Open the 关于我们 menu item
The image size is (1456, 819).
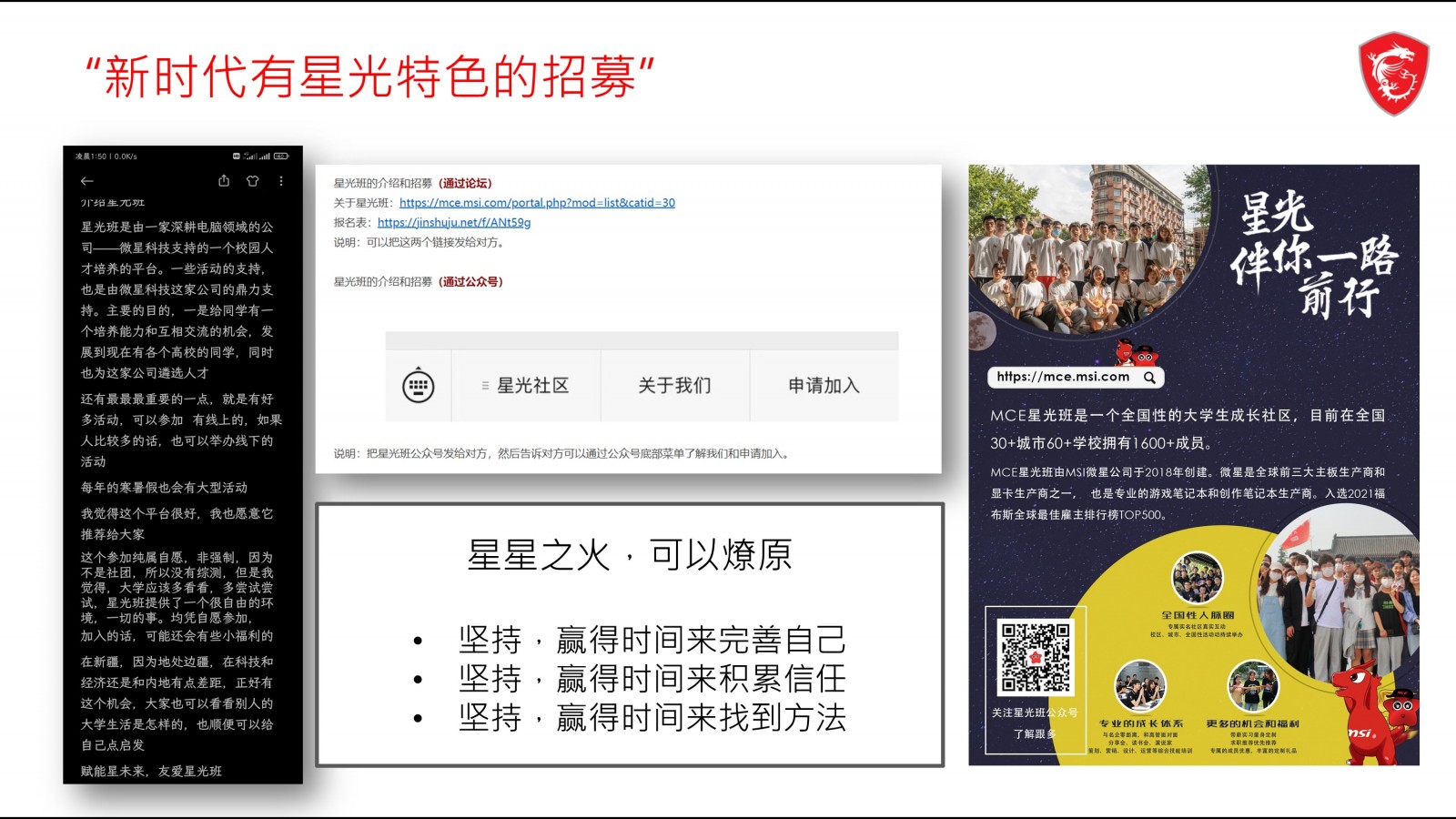674,386
